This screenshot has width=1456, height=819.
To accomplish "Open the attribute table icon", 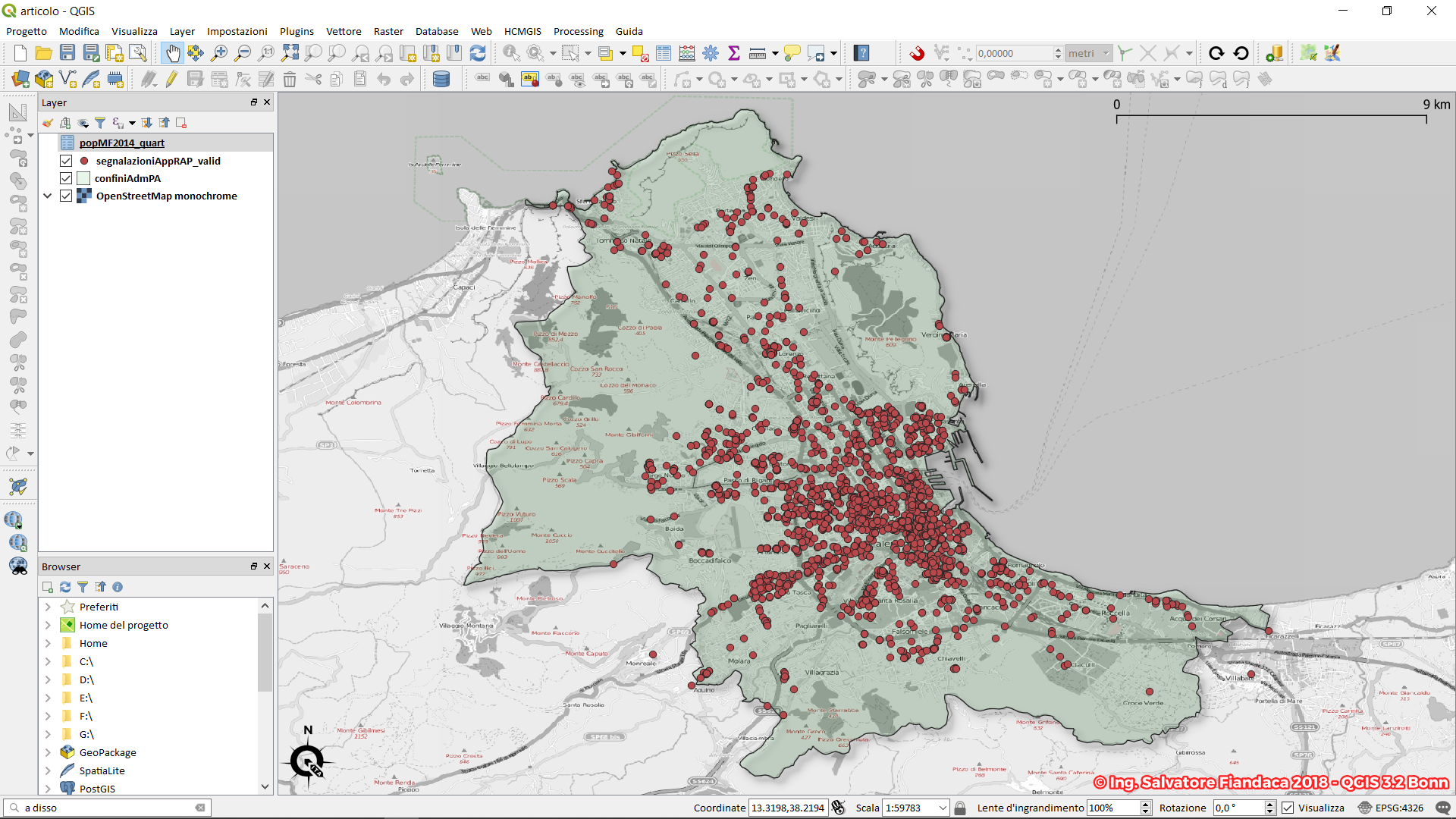I will tap(664, 53).
